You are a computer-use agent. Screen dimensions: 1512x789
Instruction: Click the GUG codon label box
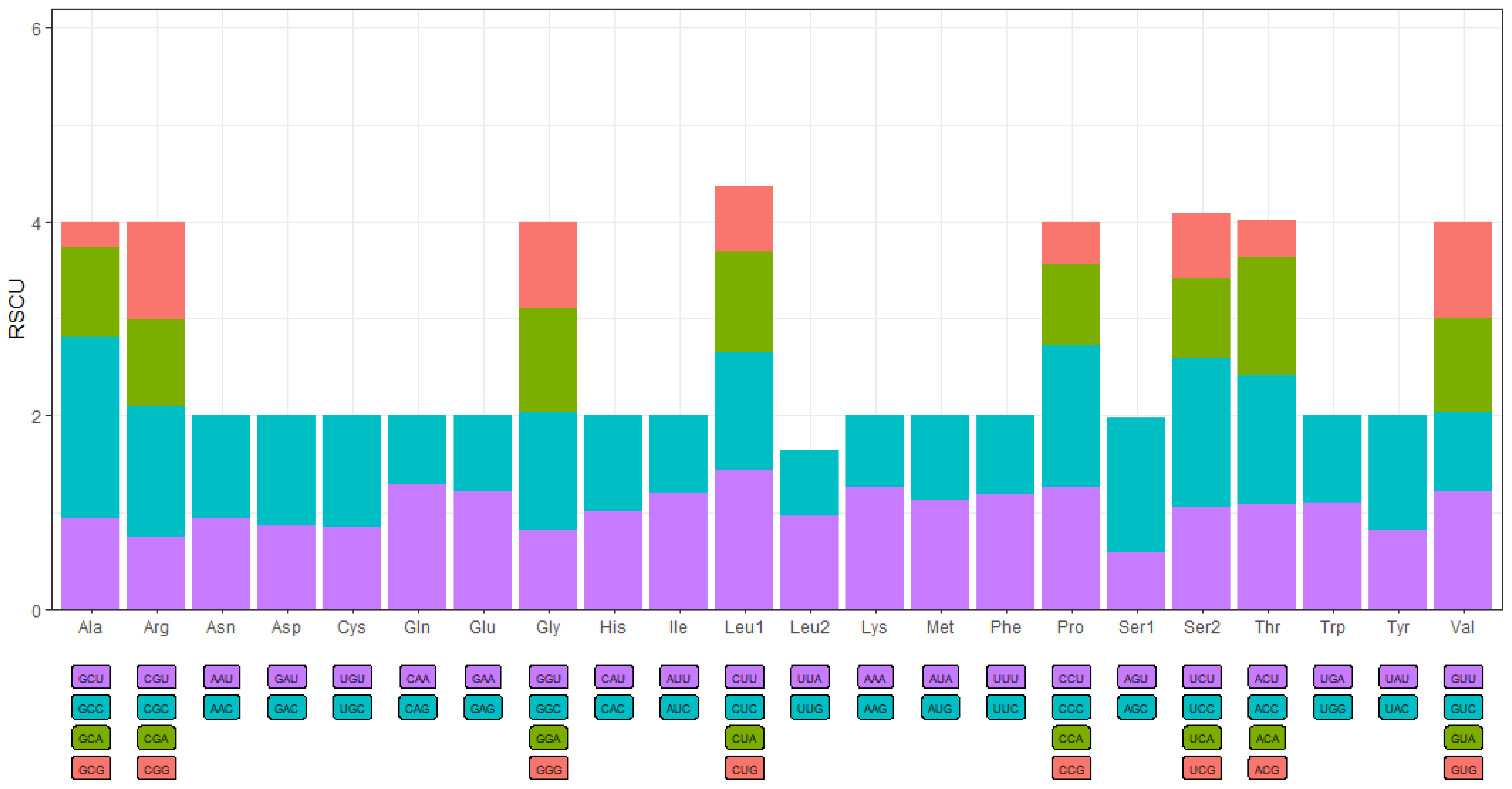tap(1463, 769)
